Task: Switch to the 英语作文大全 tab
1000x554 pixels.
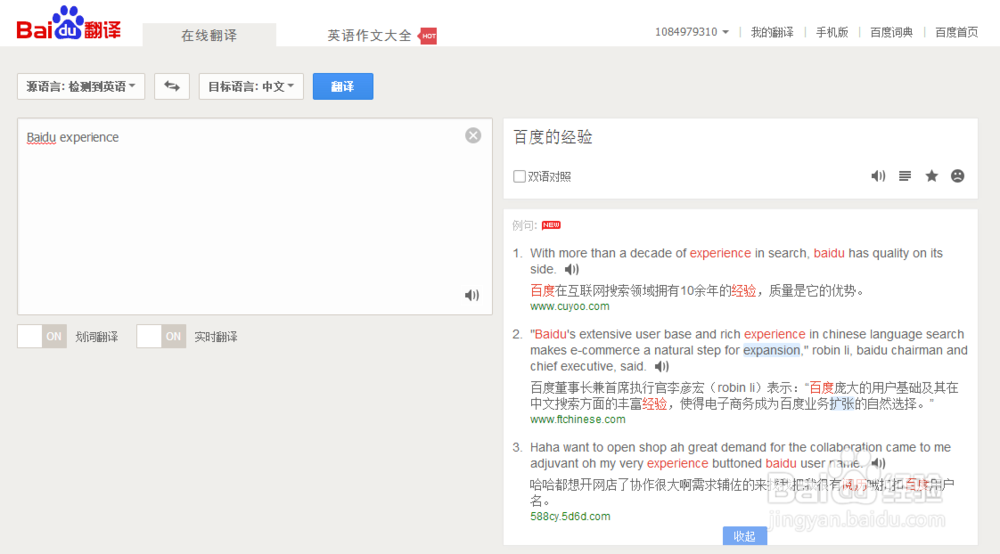Action: [x=369, y=36]
